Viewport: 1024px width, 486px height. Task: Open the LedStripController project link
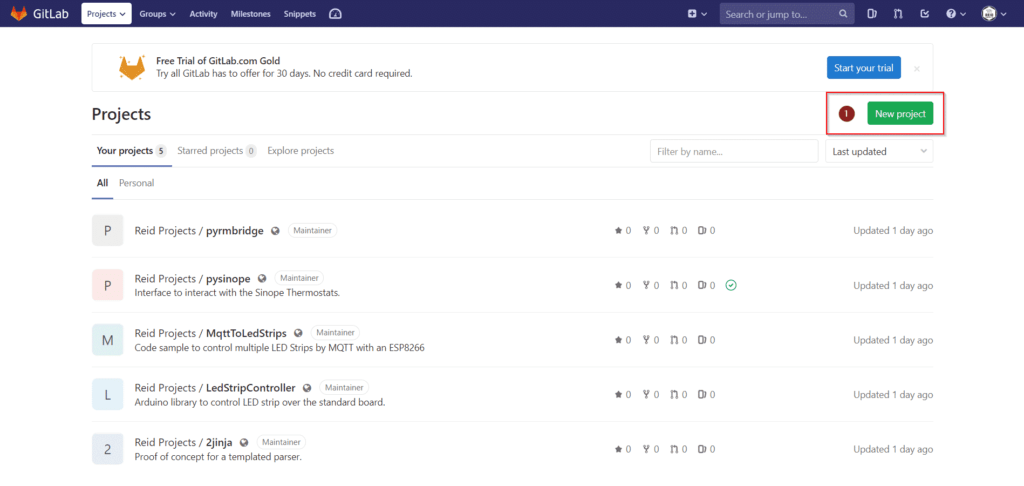[x=215, y=388]
